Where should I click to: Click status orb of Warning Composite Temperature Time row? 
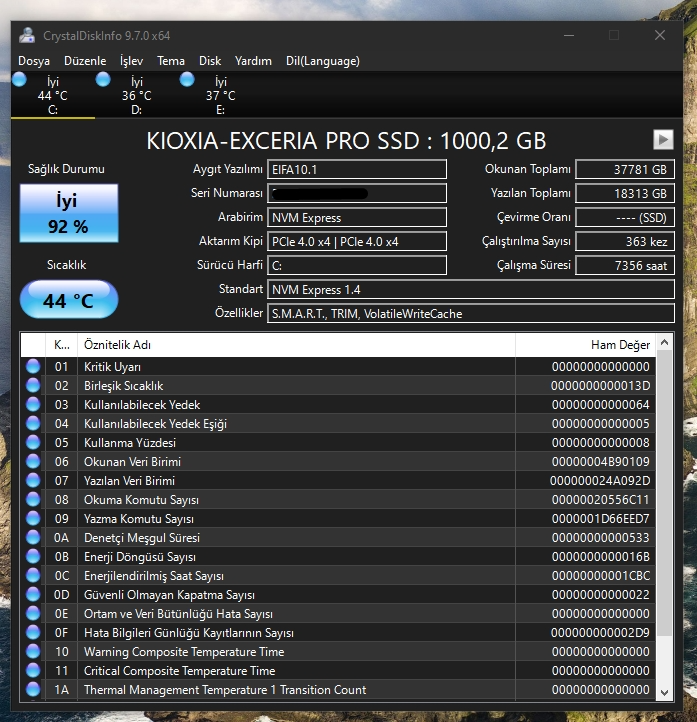pyautogui.click(x=33, y=652)
